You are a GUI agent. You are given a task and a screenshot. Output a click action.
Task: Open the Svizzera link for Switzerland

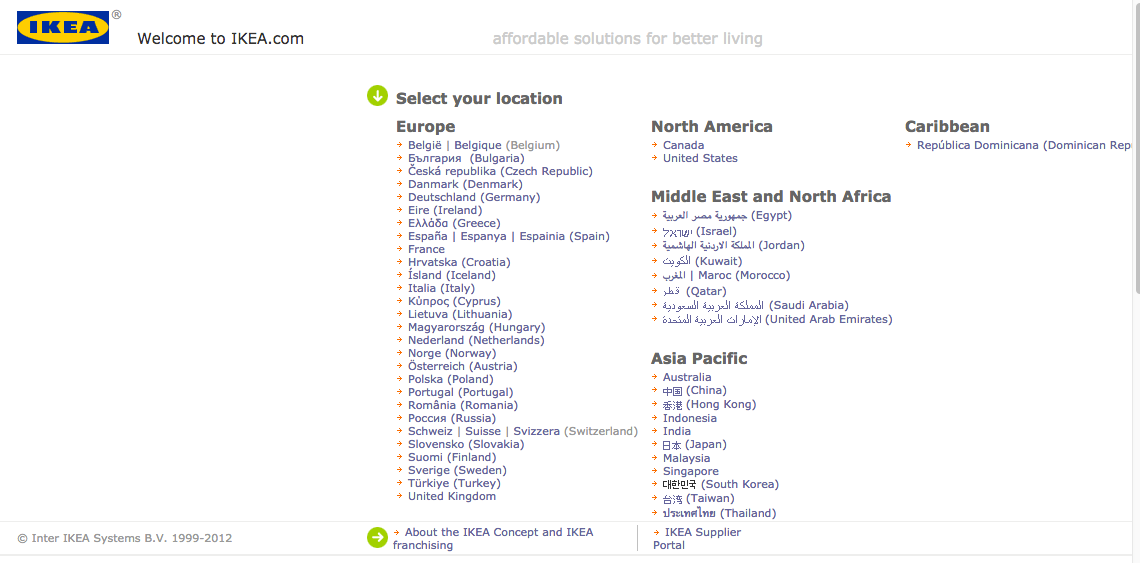pyautogui.click(x=537, y=431)
